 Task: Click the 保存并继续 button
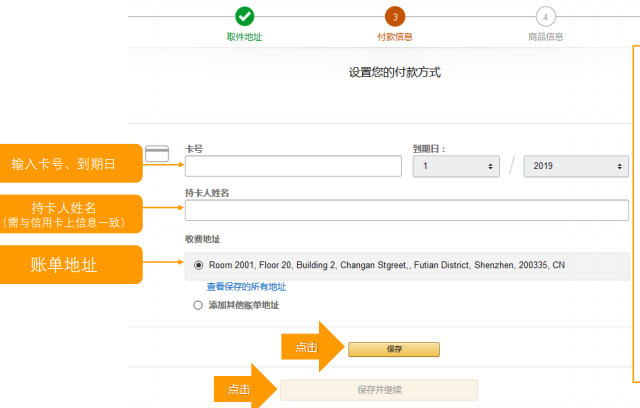(379, 389)
